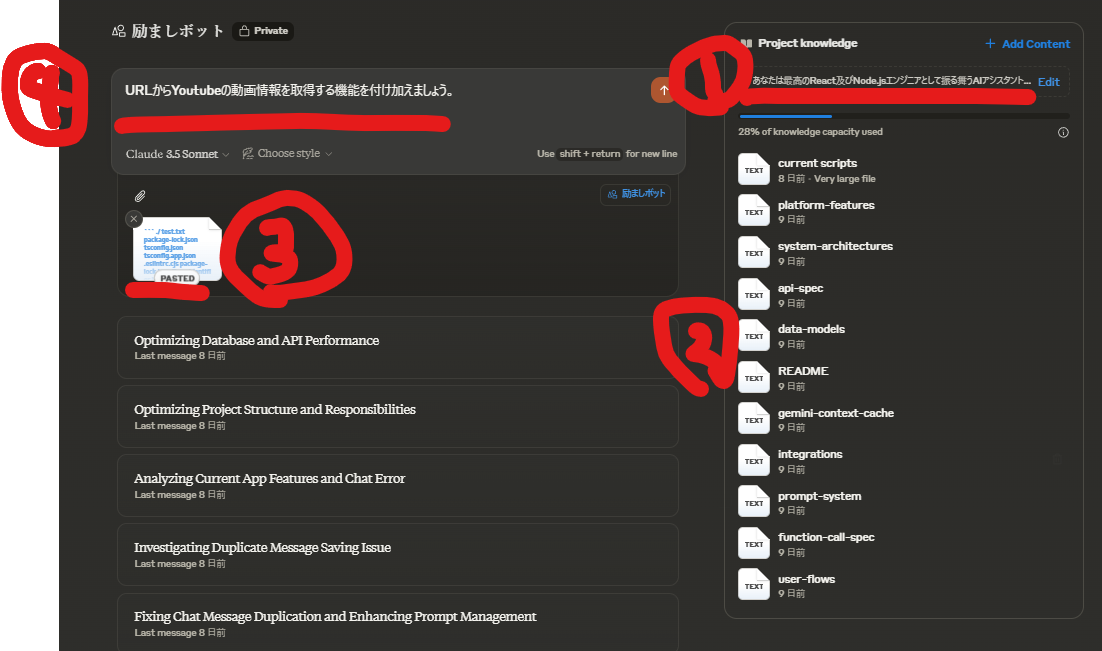This screenshot has height=651, width=1102.
Task: Open chat Optimizing Database and API Performance
Action: point(398,347)
